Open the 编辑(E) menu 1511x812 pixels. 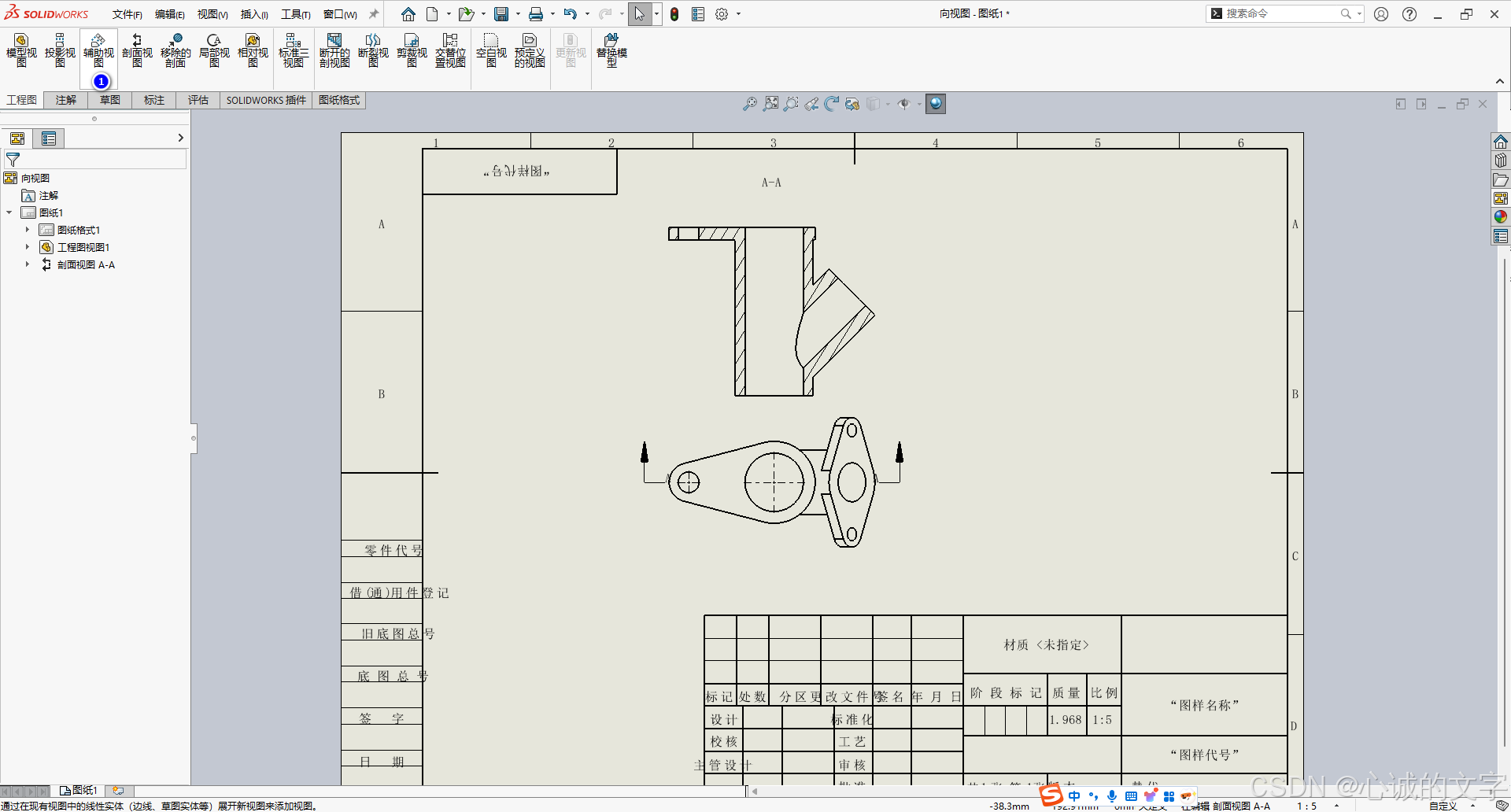pyautogui.click(x=170, y=14)
